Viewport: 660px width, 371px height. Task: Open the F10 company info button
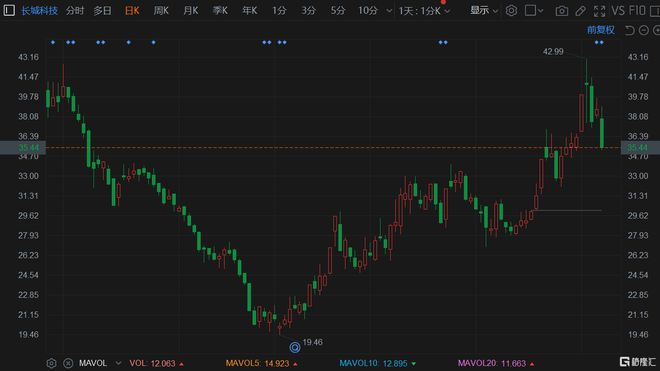[637, 11]
